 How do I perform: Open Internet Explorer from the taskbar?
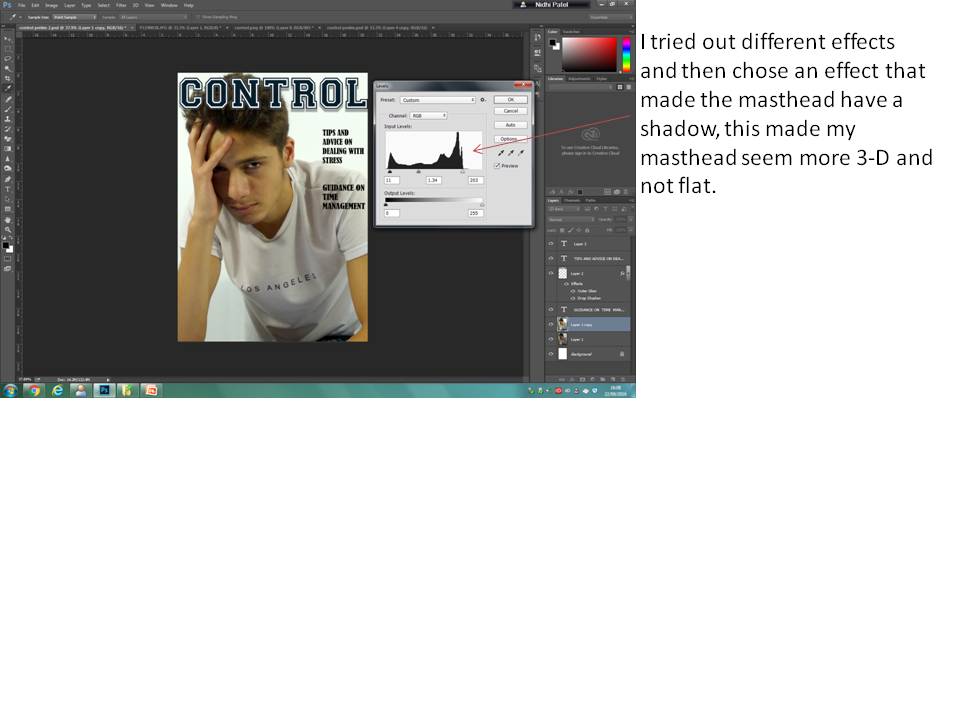pyautogui.click(x=57, y=390)
